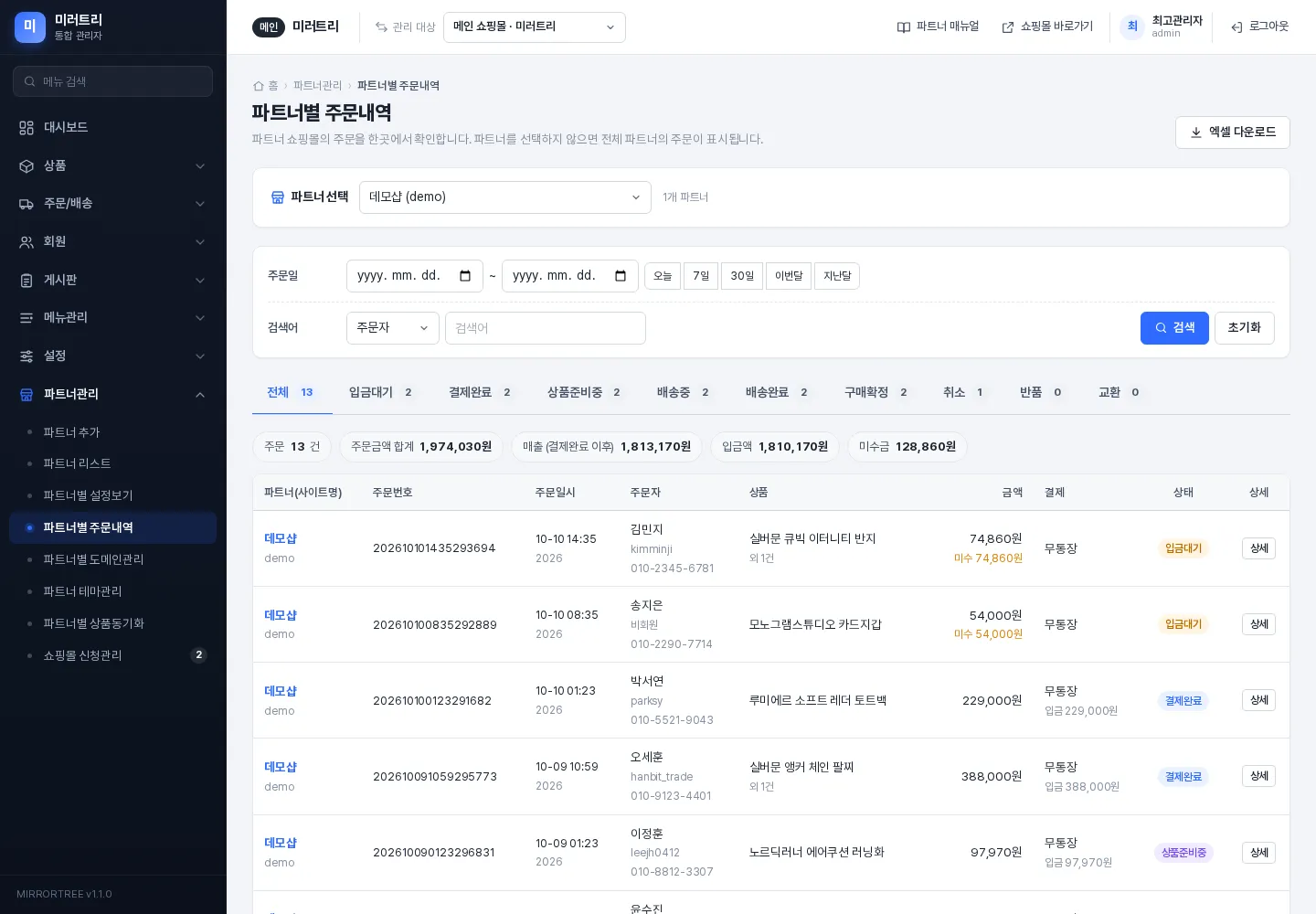
Task: Open 파트너 테마관리 in sidebar
Action: tap(82, 592)
